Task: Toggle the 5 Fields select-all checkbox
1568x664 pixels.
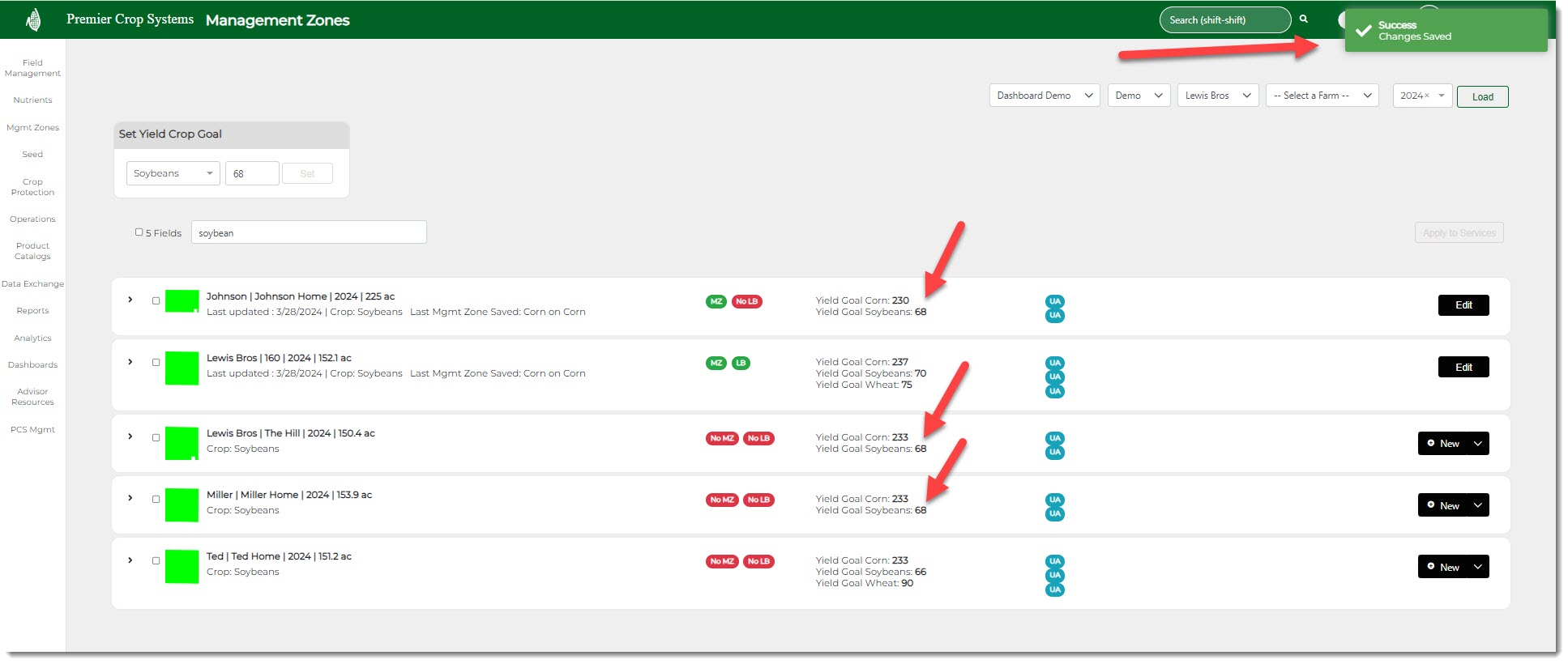Action: click(x=139, y=232)
